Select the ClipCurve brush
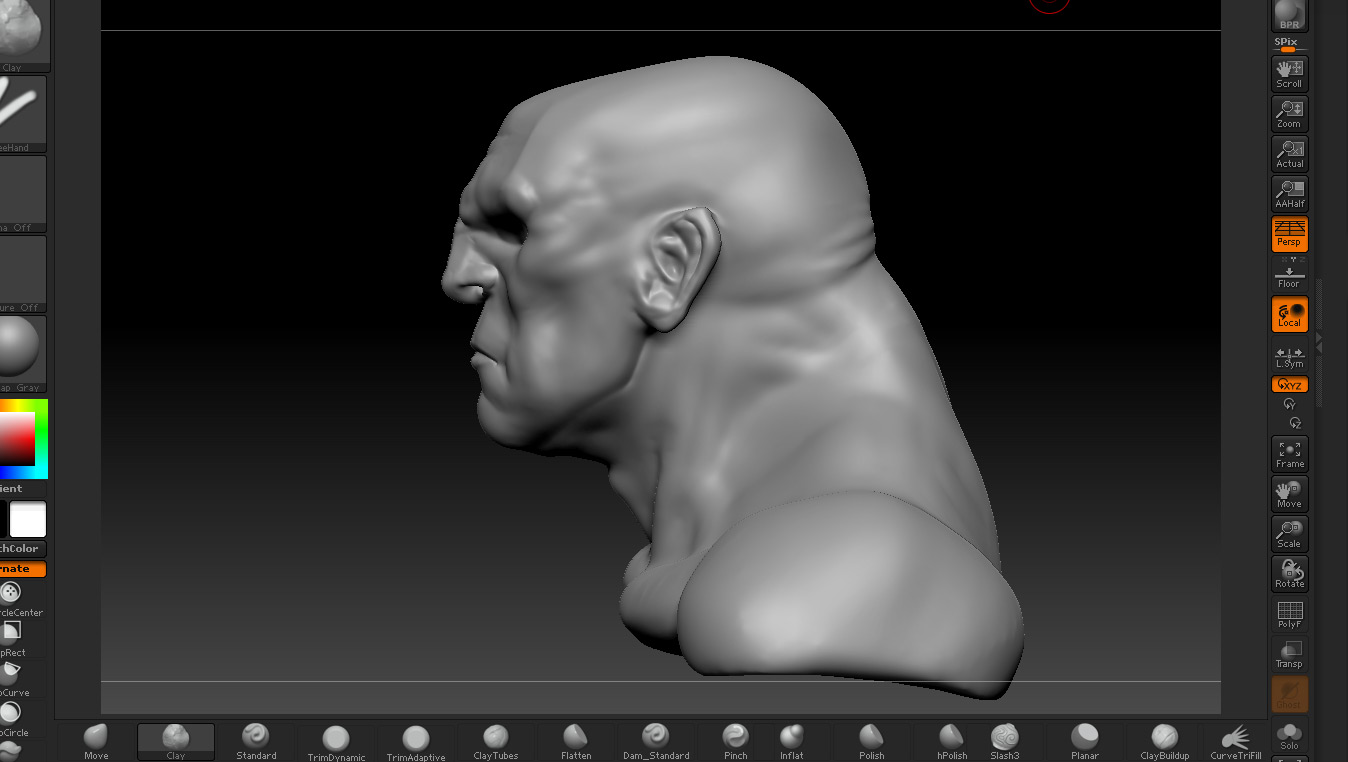The height and width of the screenshot is (762, 1348). coord(12,679)
